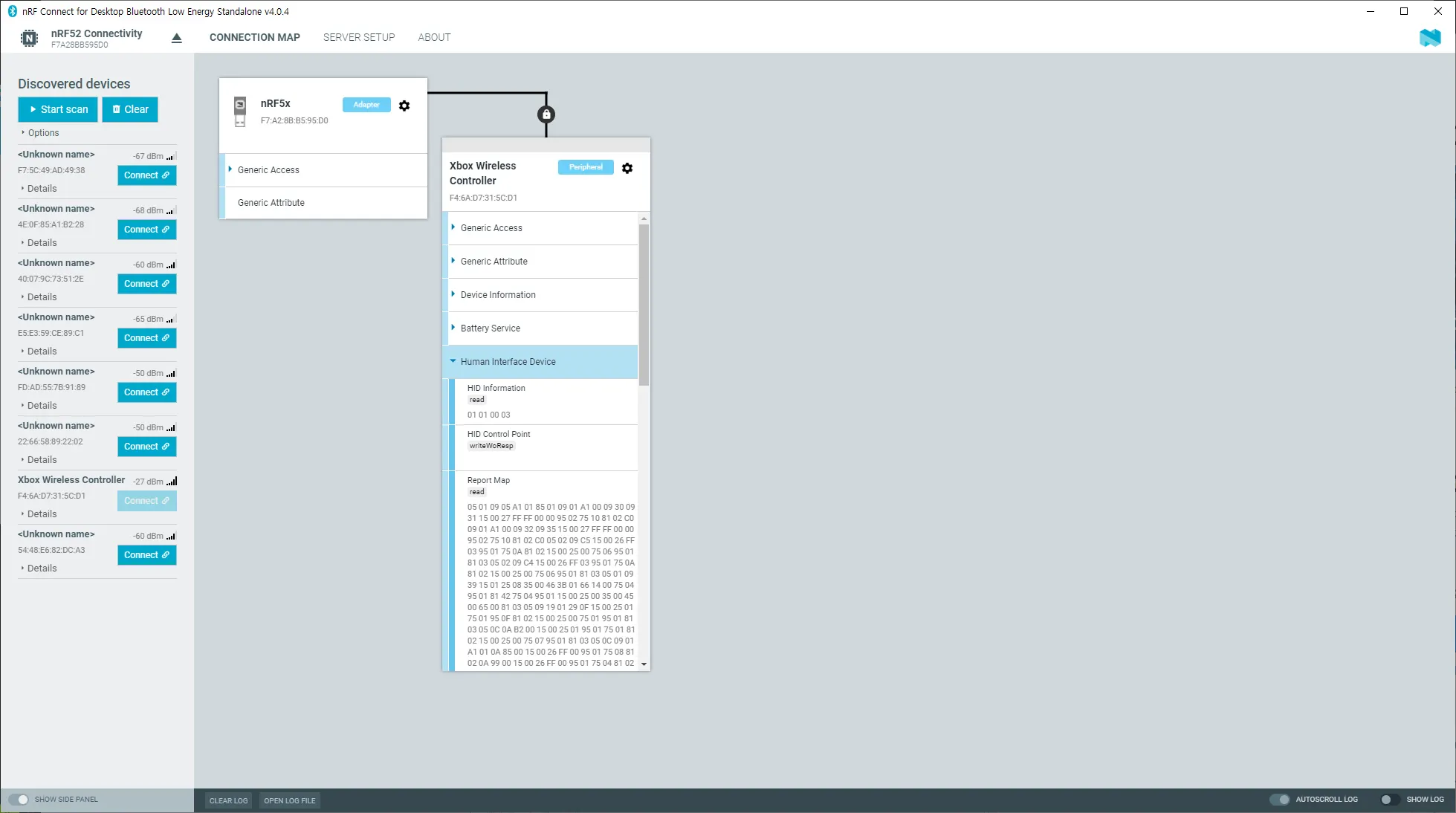
Task: Switch to the Server Setup tab
Action: point(359,37)
